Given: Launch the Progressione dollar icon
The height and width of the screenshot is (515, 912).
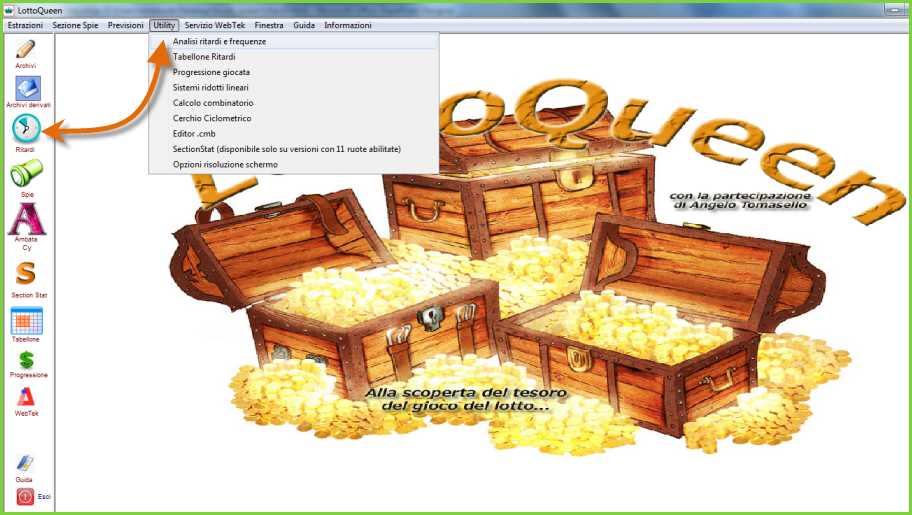Looking at the screenshot, I should coord(26,360).
